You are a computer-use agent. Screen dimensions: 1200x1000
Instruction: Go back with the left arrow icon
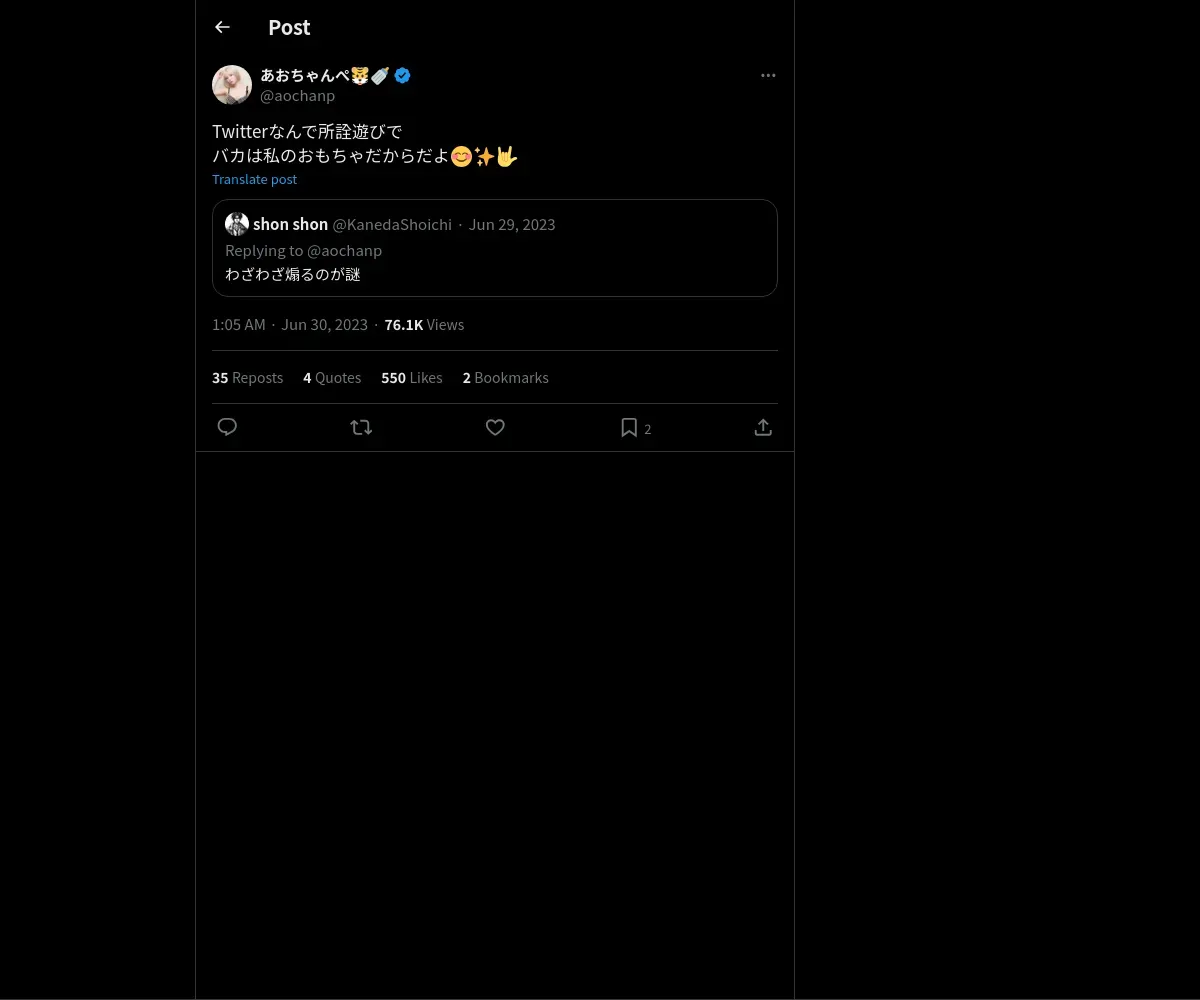(222, 27)
